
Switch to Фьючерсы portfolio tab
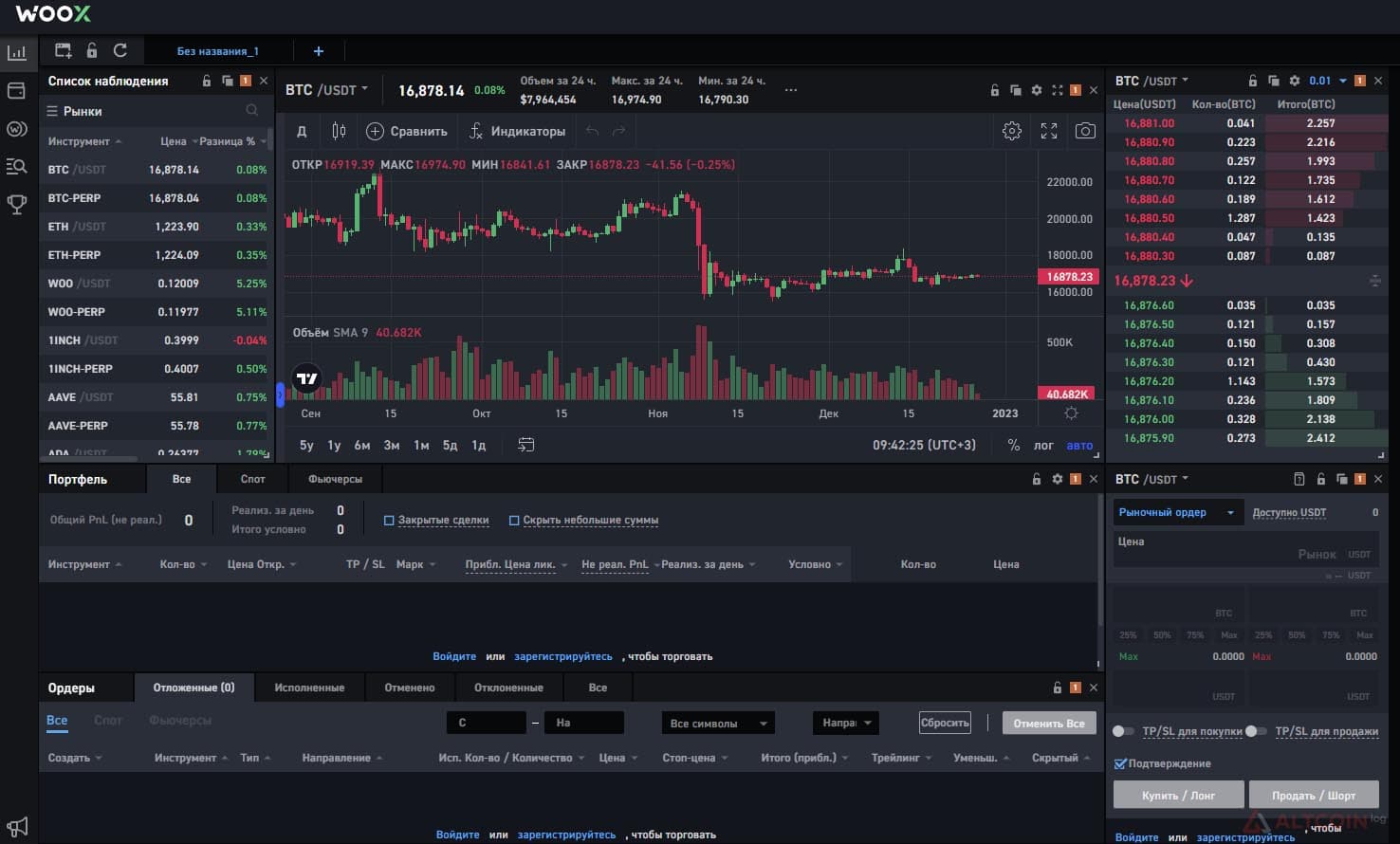click(x=336, y=479)
